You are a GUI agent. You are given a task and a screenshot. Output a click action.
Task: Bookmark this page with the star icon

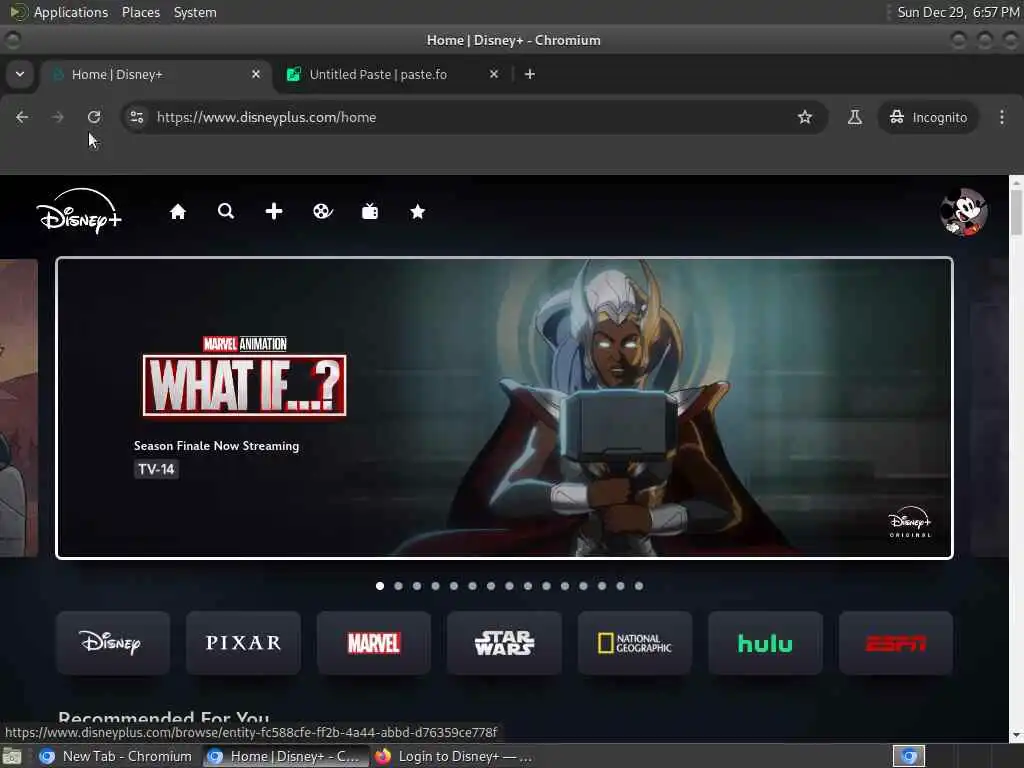(x=805, y=117)
